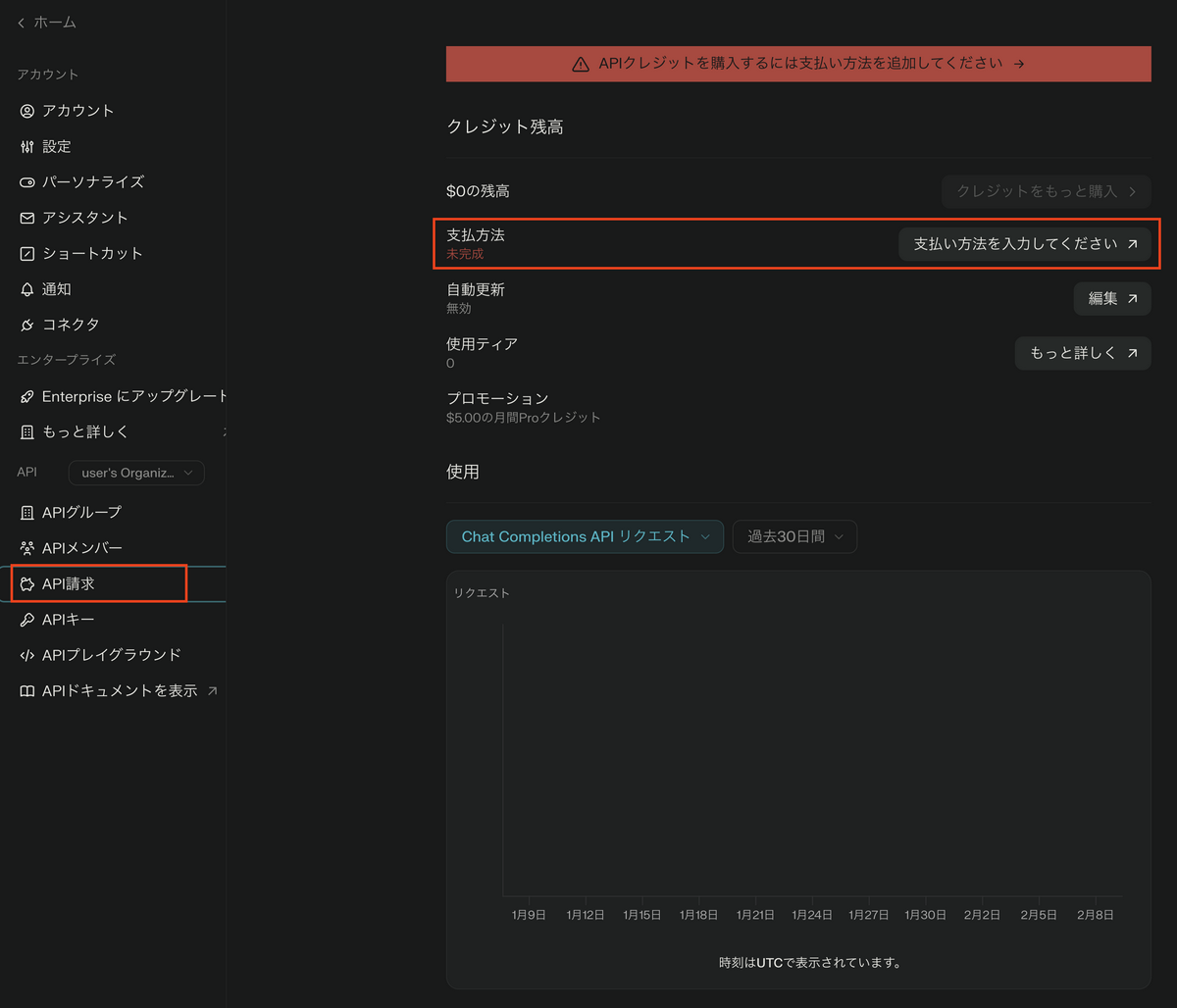Click 編集 next to 自動更新
This screenshot has width=1177, height=1008.
[1111, 298]
